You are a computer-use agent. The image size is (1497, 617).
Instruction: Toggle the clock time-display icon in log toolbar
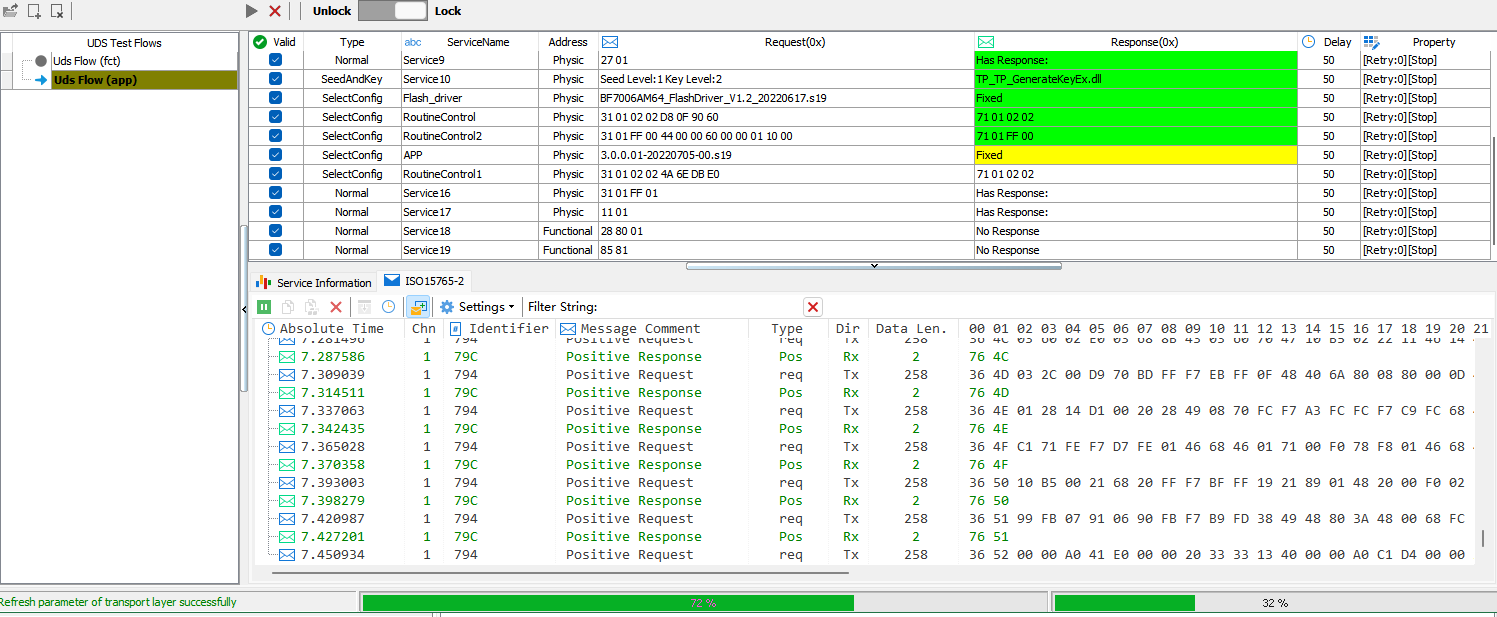388,307
